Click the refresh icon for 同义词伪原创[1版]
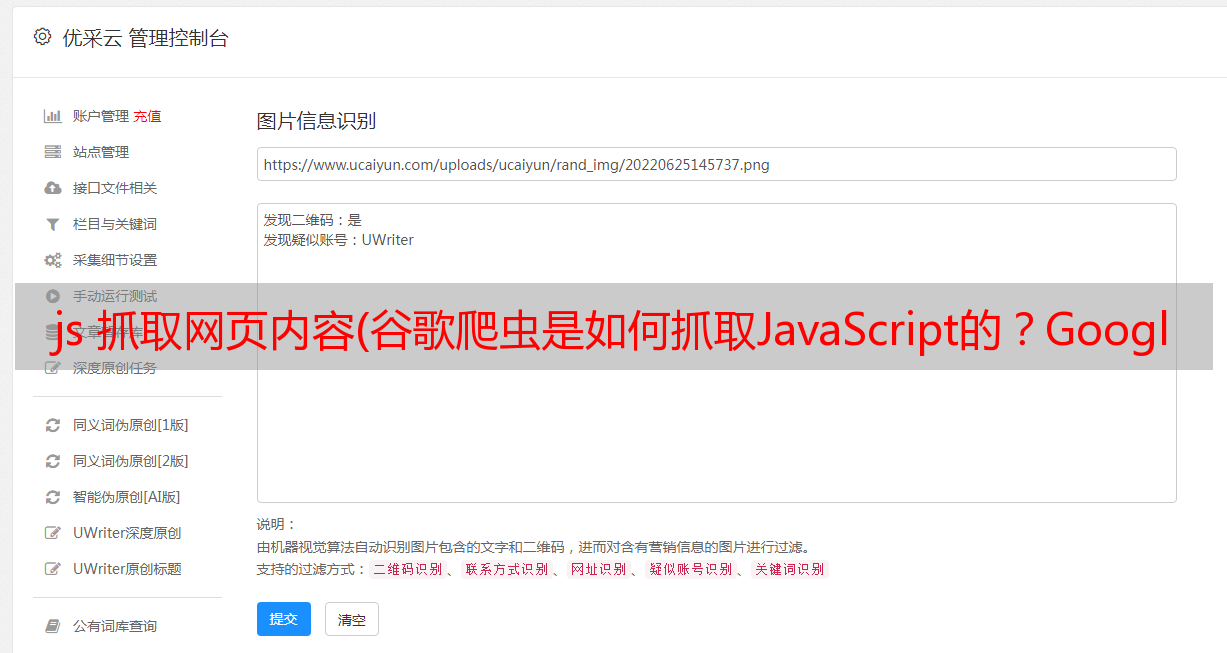The height and width of the screenshot is (653, 1227). click(x=53, y=425)
